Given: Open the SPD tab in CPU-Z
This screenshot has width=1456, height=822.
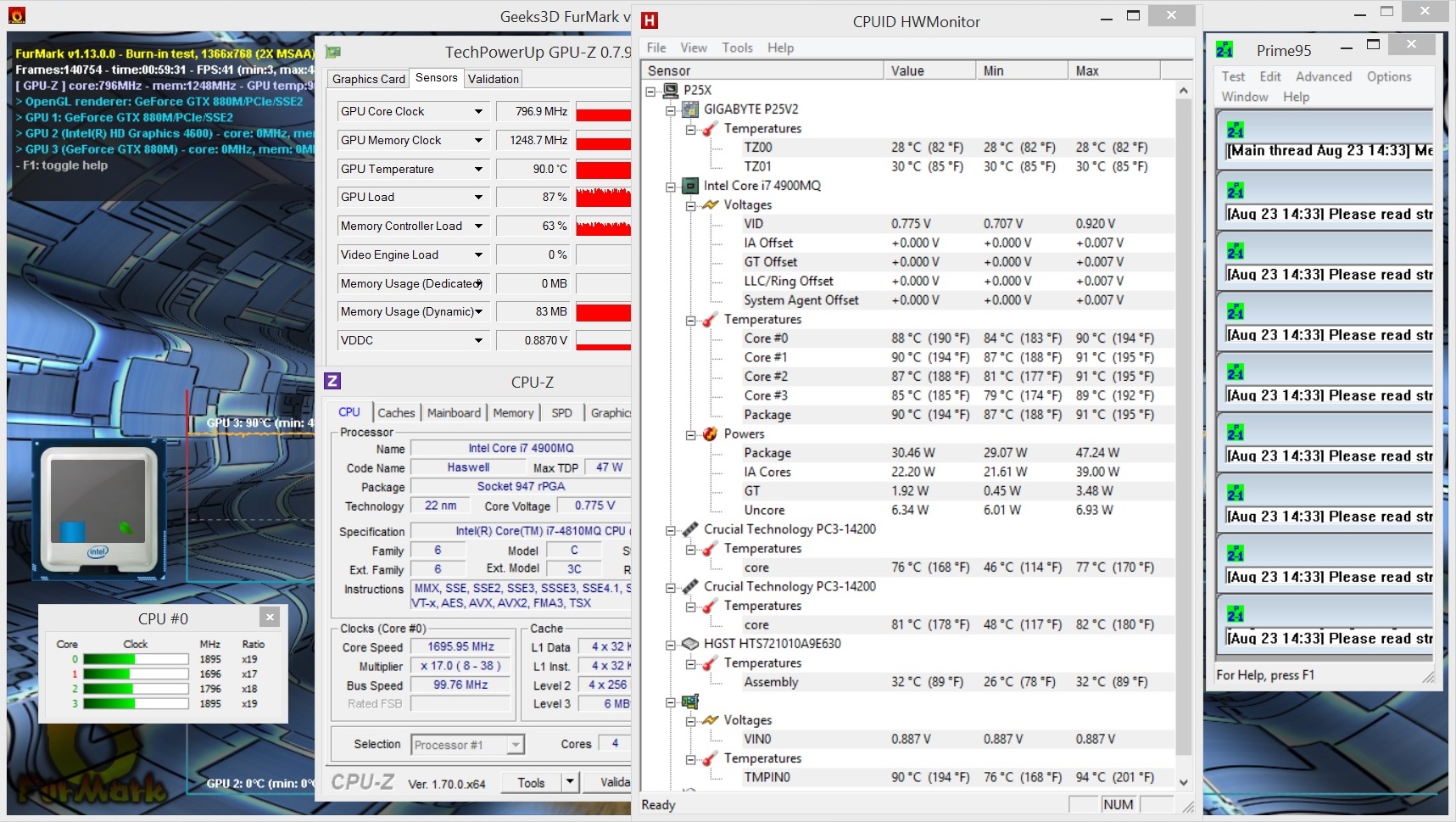Looking at the screenshot, I should (x=561, y=412).
